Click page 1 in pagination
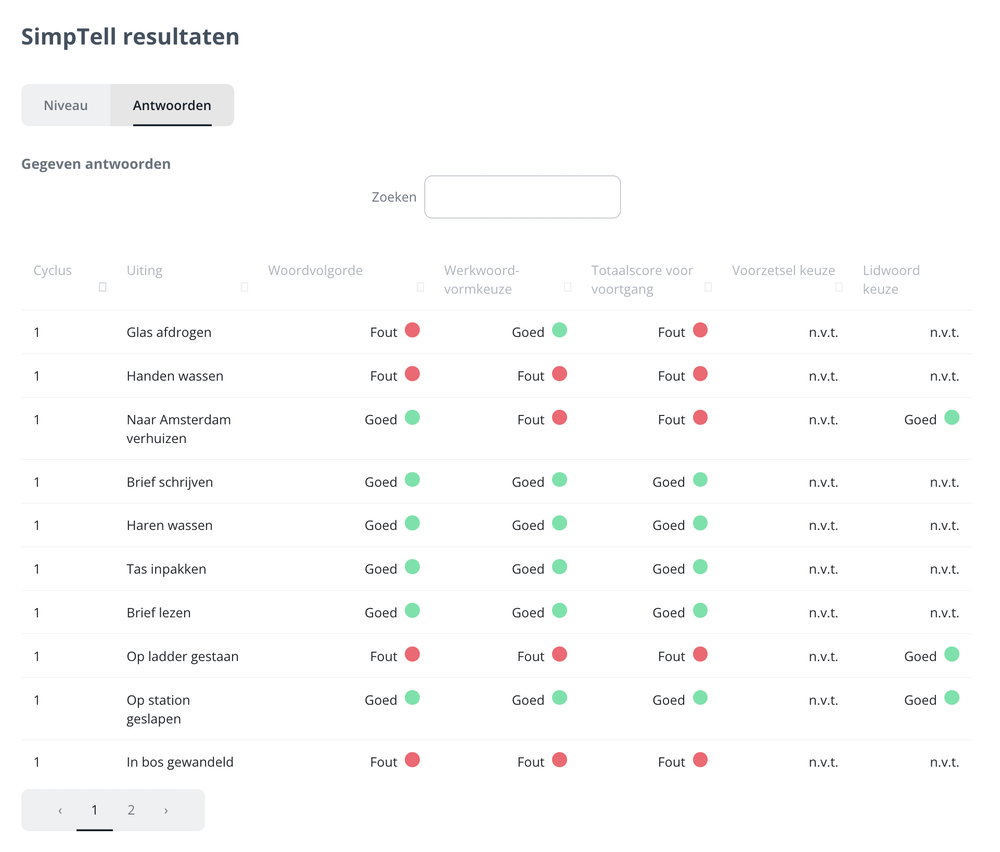1000x852 pixels. click(95, 810)
